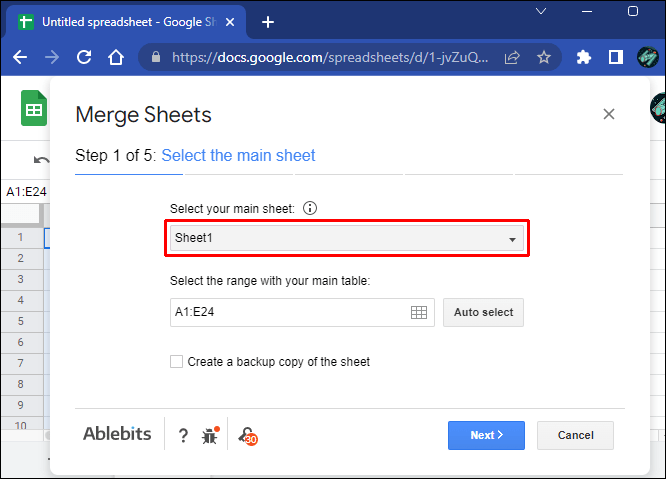The height and width of the screenshot is (479, 666).
Task: Bookmark this page with the star icon
Action: (544, 58)
